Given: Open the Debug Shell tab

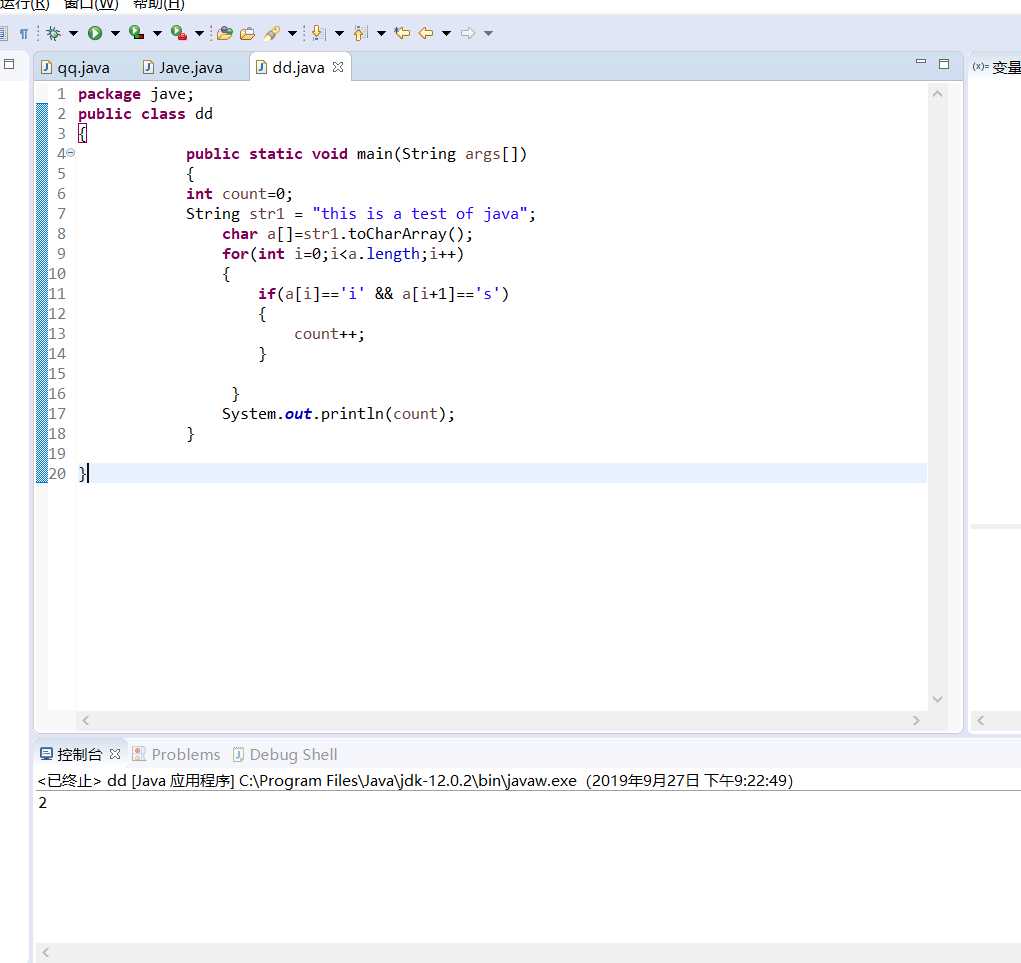Looking at the screenshot, I should coord(285,755).
